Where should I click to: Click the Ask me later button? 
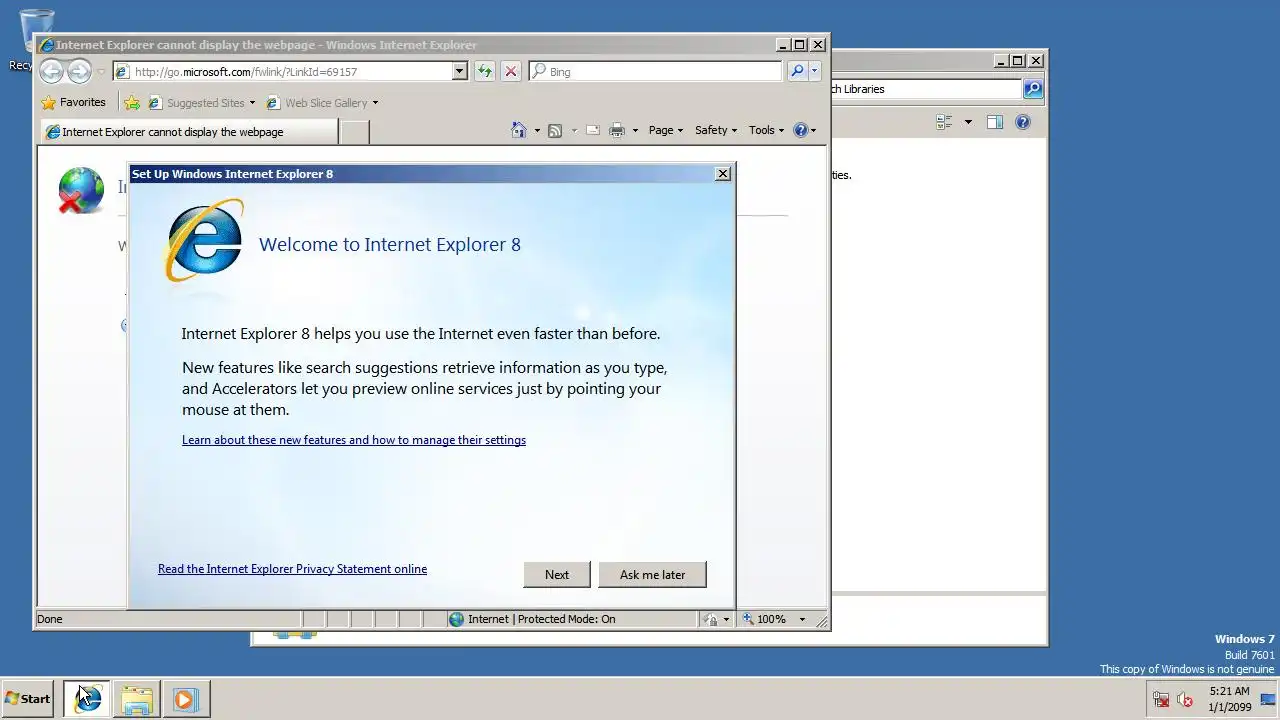[652, 574]
